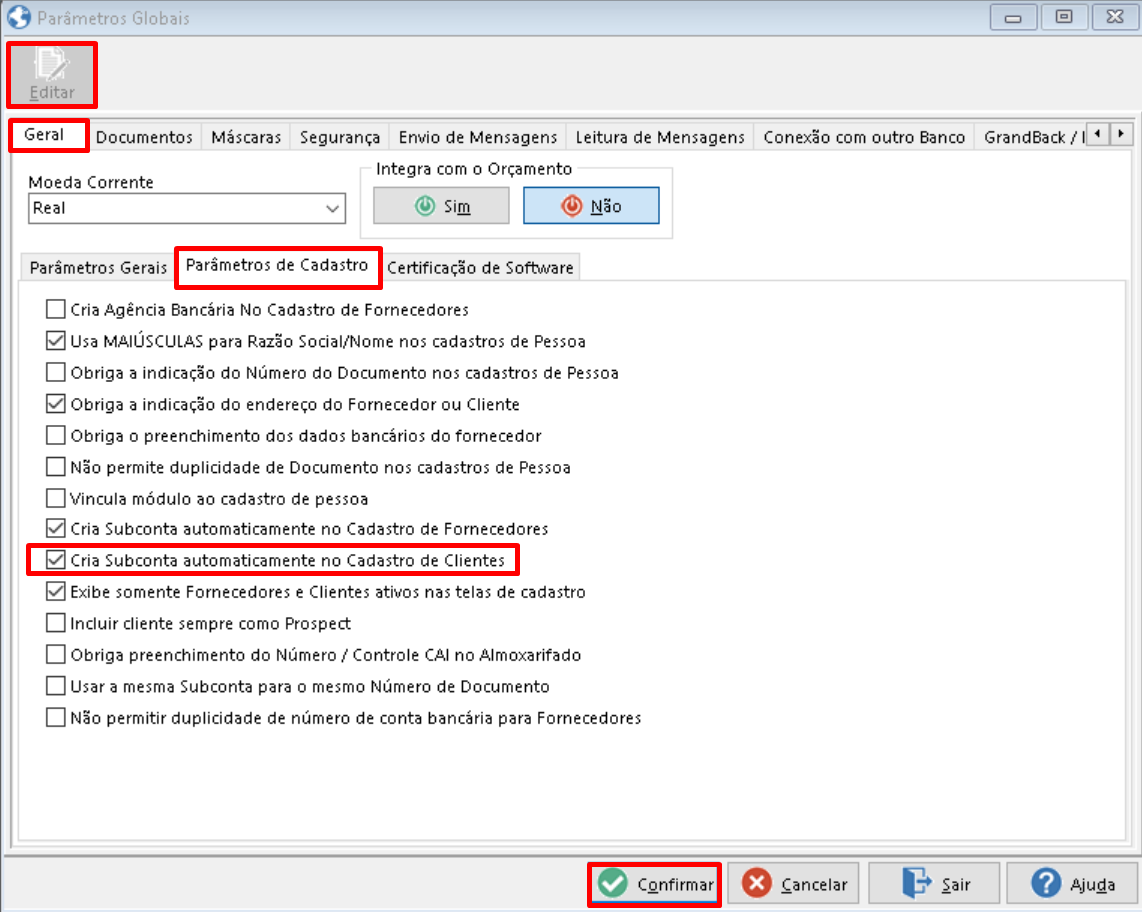Check Não permite duplicidade de Documento

[x=55, y=467]
